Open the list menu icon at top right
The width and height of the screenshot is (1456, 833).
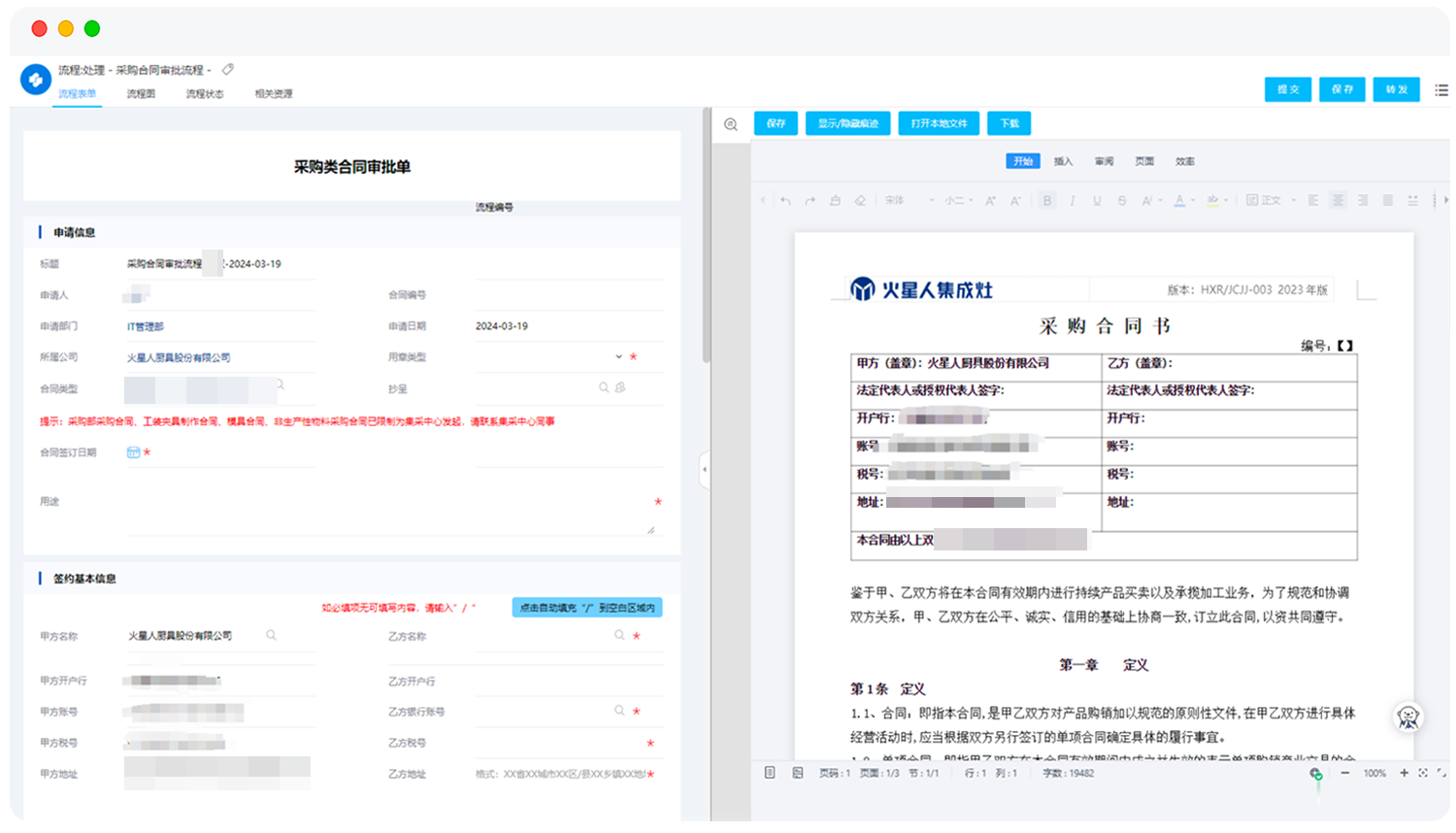point(1441,90)
